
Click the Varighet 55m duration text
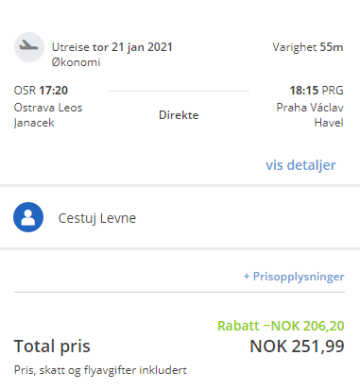pyautogui.click(x=308, y=47)
